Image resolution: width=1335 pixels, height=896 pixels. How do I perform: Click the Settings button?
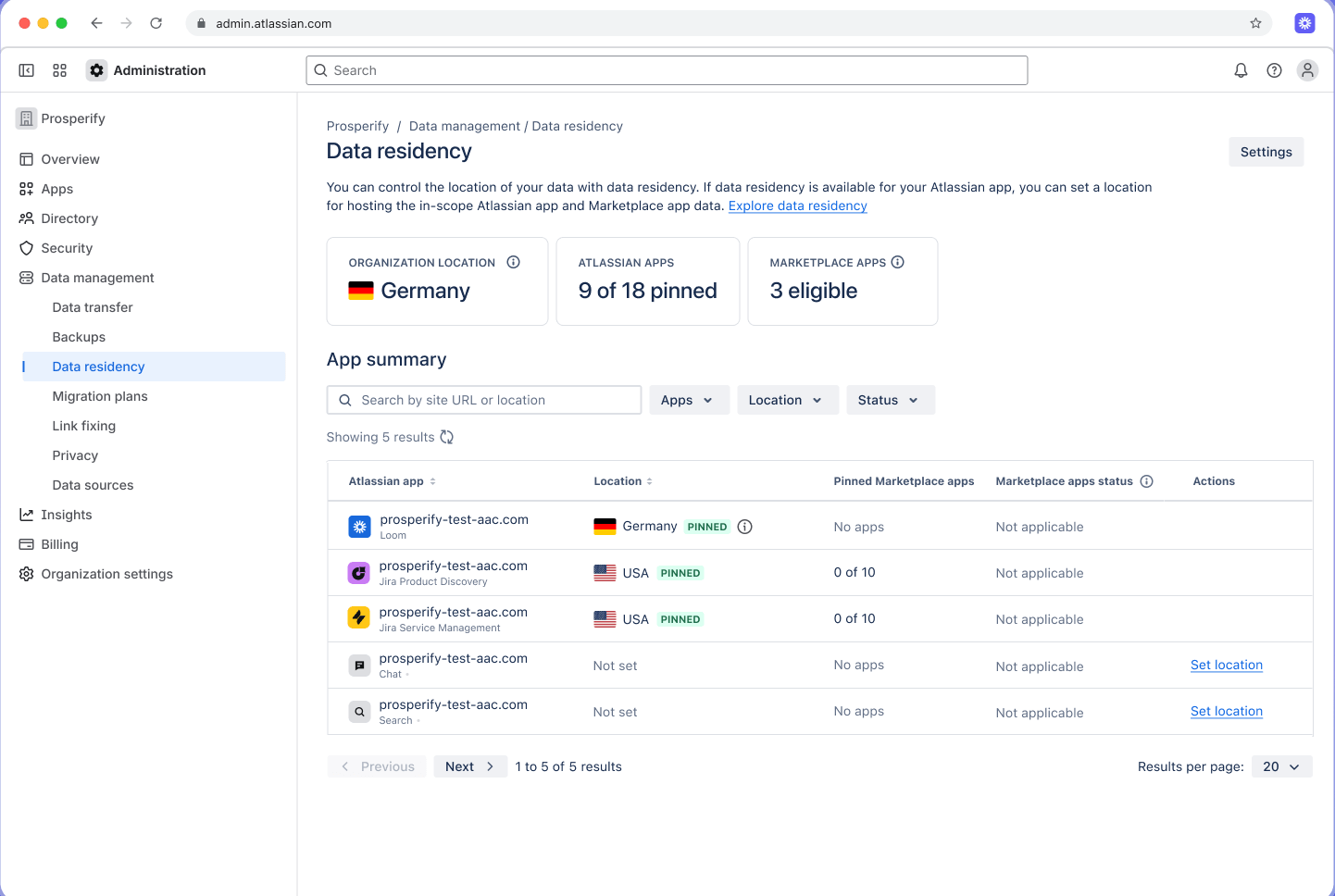point(1266,152)
